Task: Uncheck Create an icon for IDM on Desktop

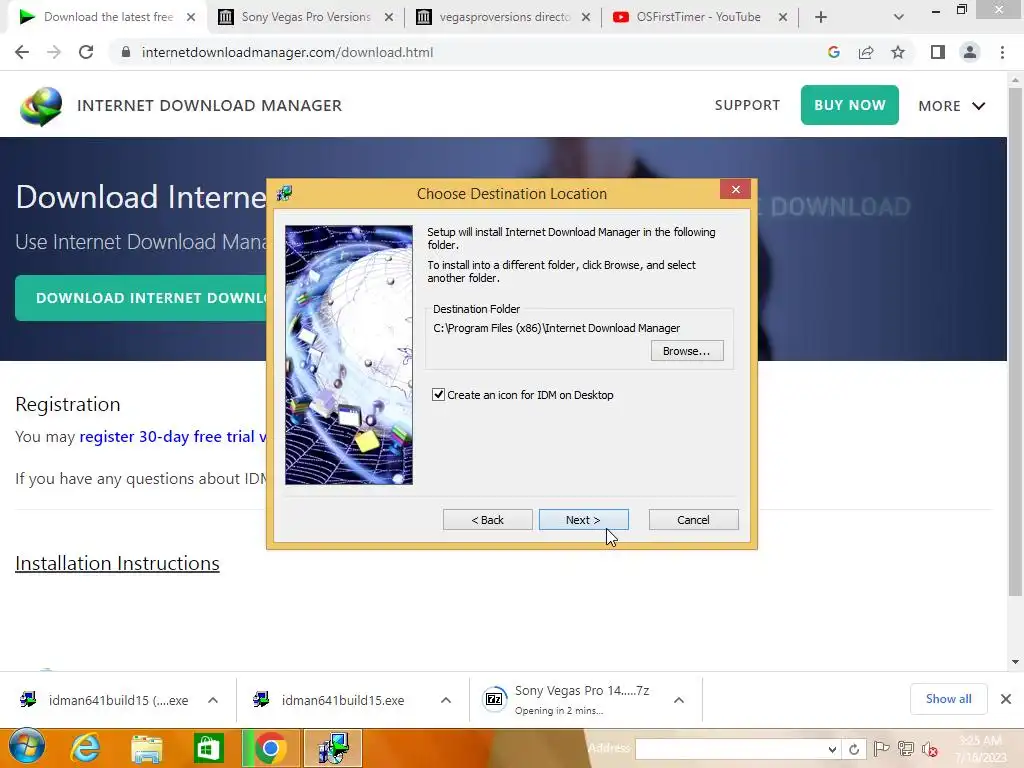Action: tap(438, 394)
